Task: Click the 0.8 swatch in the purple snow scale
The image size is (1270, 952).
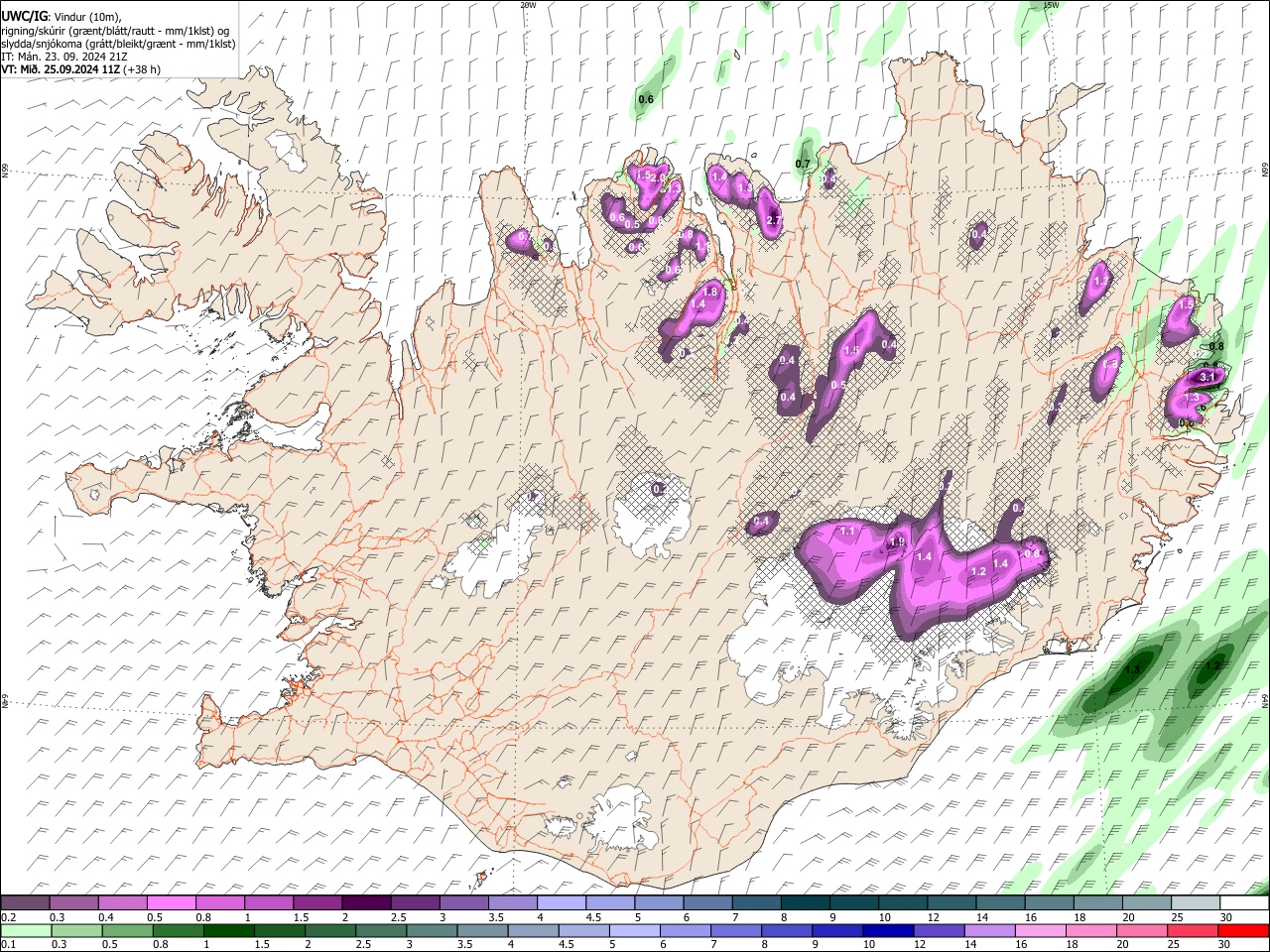Action: (220, 903)
